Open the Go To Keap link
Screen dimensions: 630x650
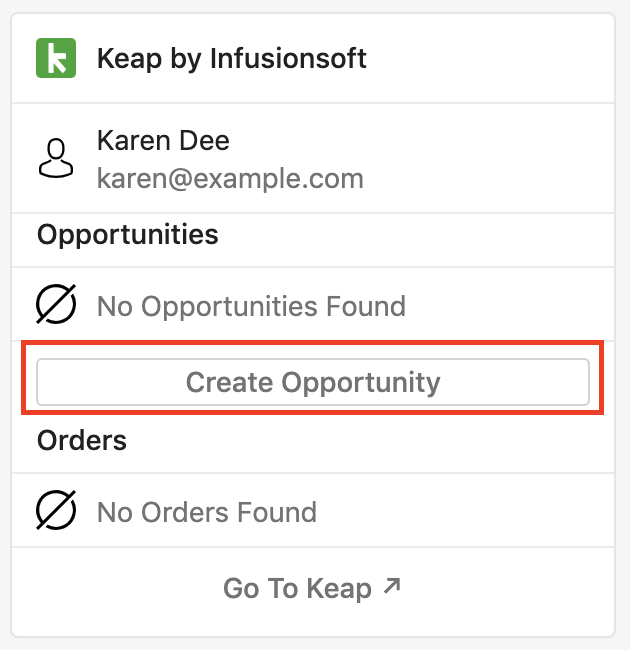click(312, 588)
